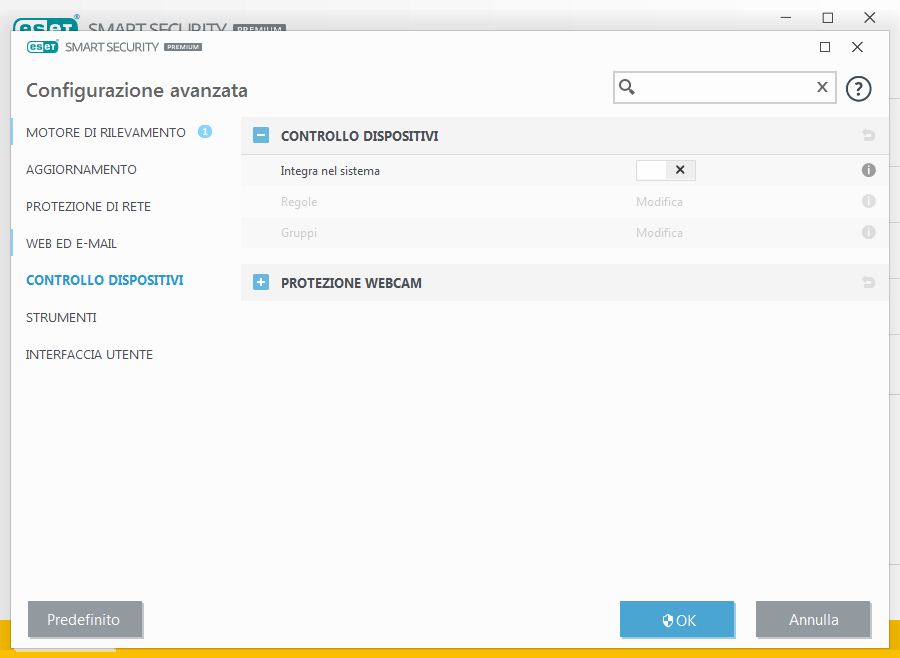Click the Predefinito button

pos(84,620)
